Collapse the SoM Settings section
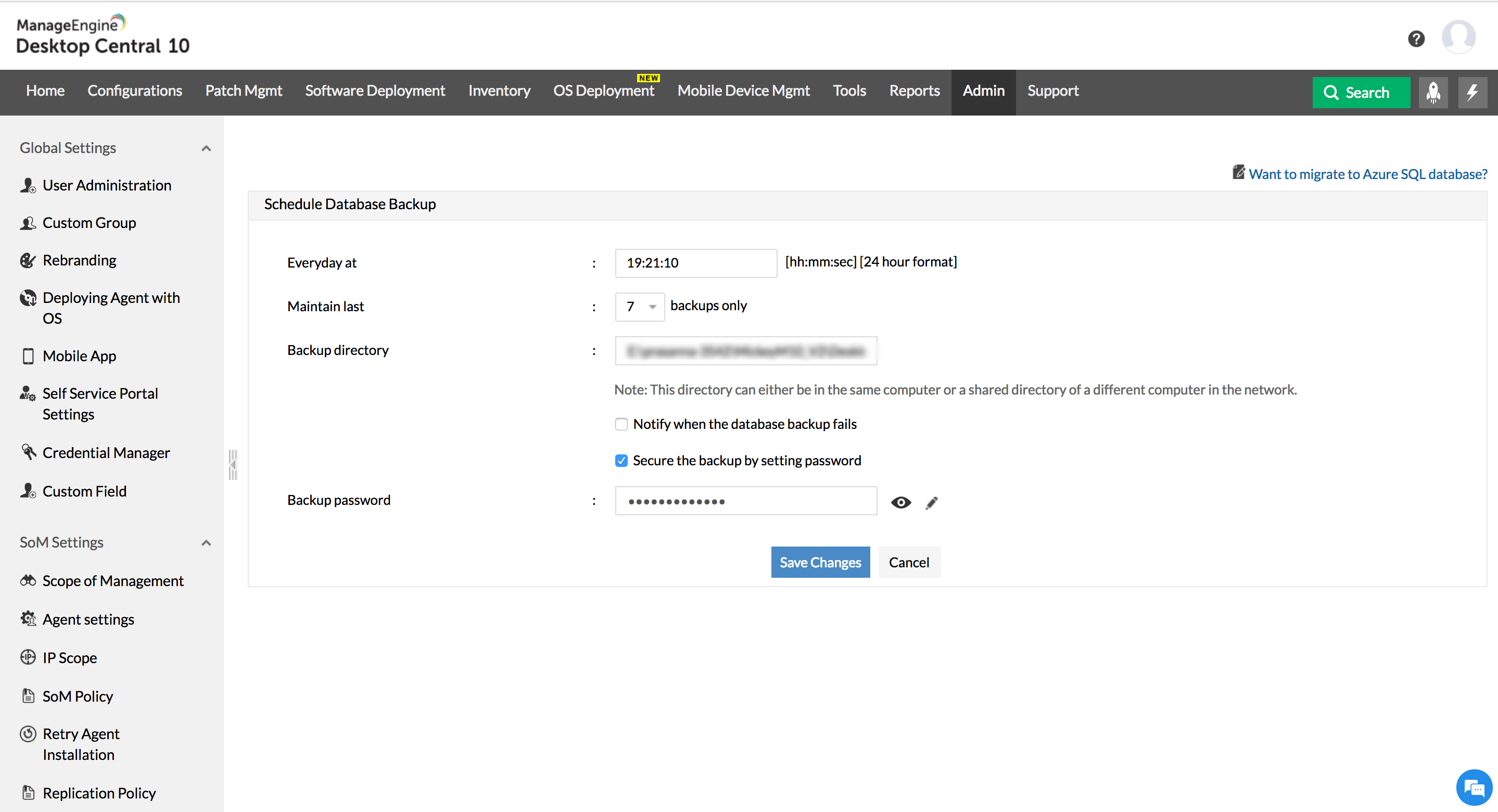This screenshot has width=1498, height=812. click(206, 543)
